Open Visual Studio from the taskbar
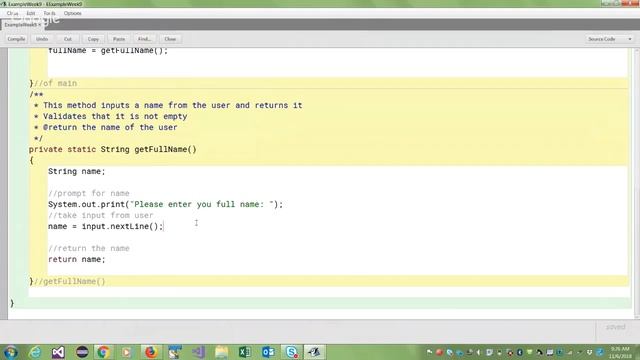Screen dimensions: 640x360 click(x=58, y=352)
